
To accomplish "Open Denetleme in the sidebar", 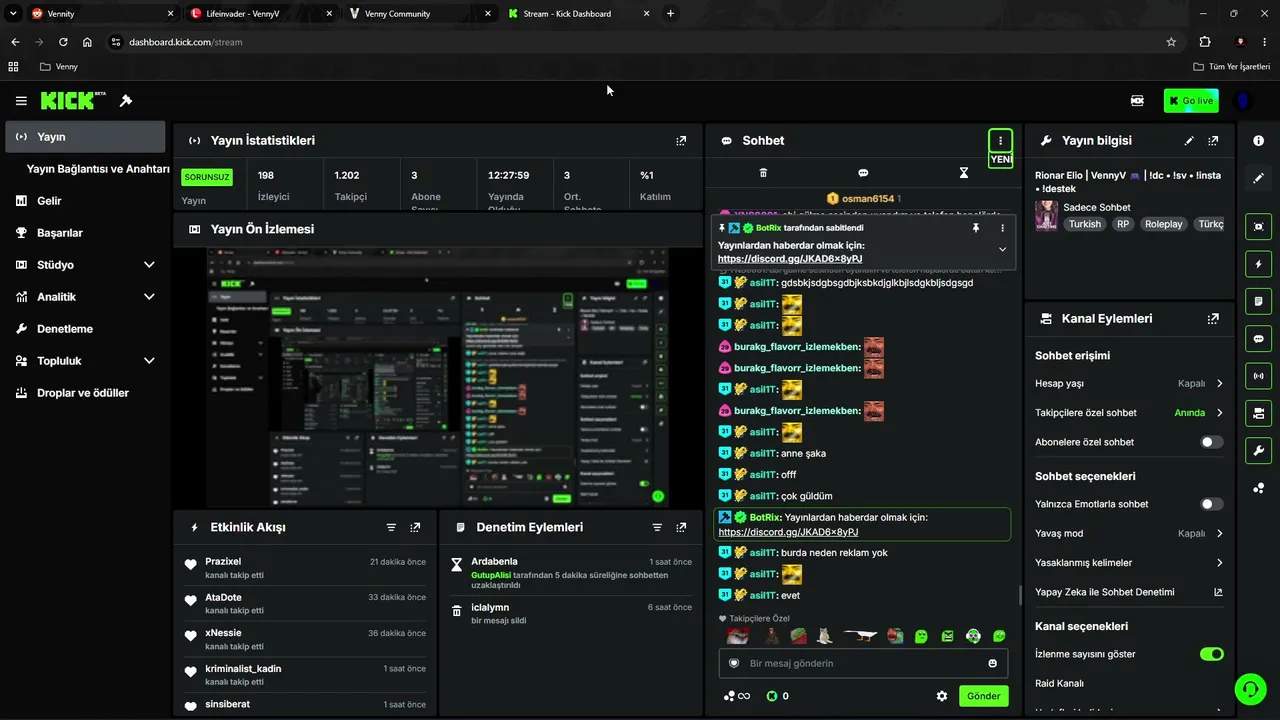I will (85, 329).
